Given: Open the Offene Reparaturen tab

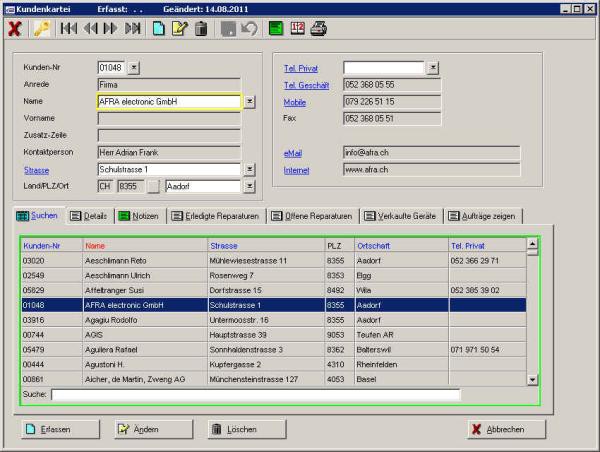Looking at the screenshot, I should pos(313,216).
